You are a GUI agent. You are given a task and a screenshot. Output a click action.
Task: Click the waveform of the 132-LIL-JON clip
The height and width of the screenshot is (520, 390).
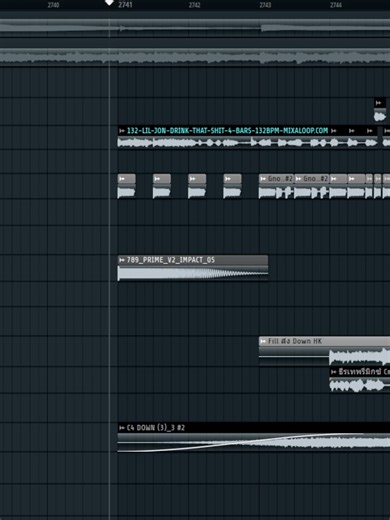pos(247,143)
